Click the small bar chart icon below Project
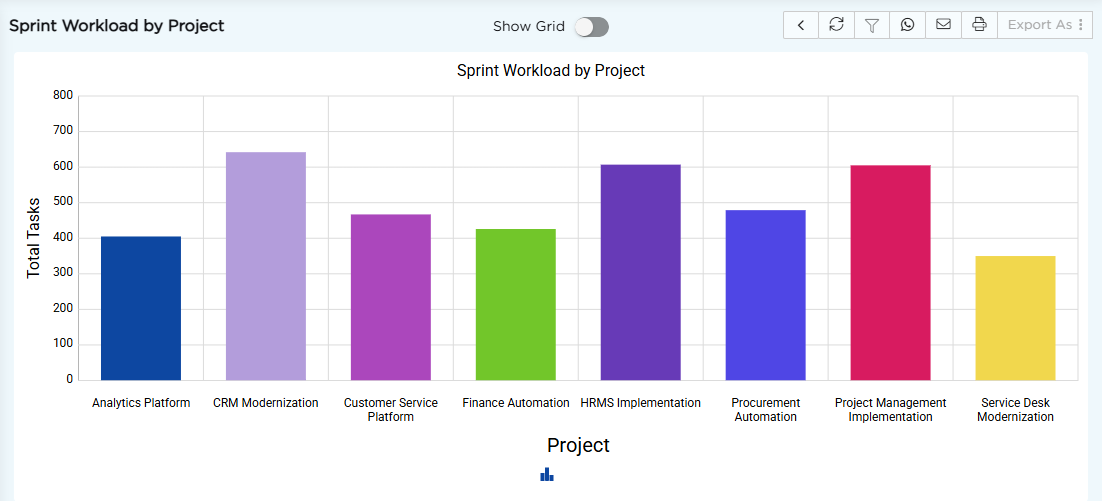Viewport: 1102px width, 501px height. (x=547, y=474)
